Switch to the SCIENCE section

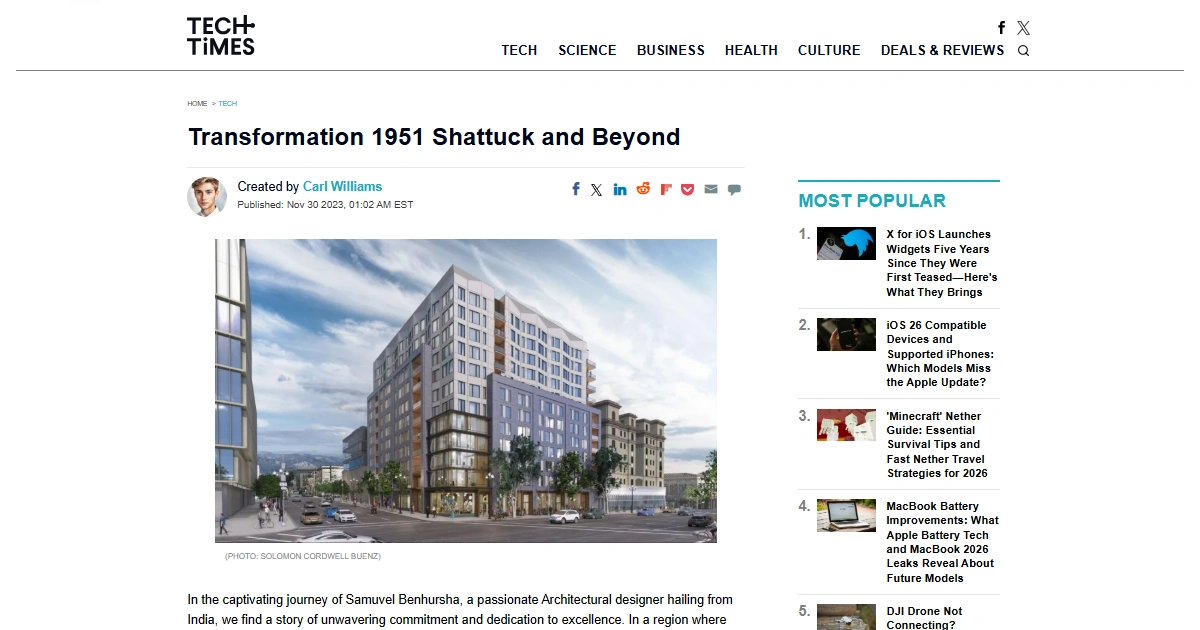[x=587, y=50]
